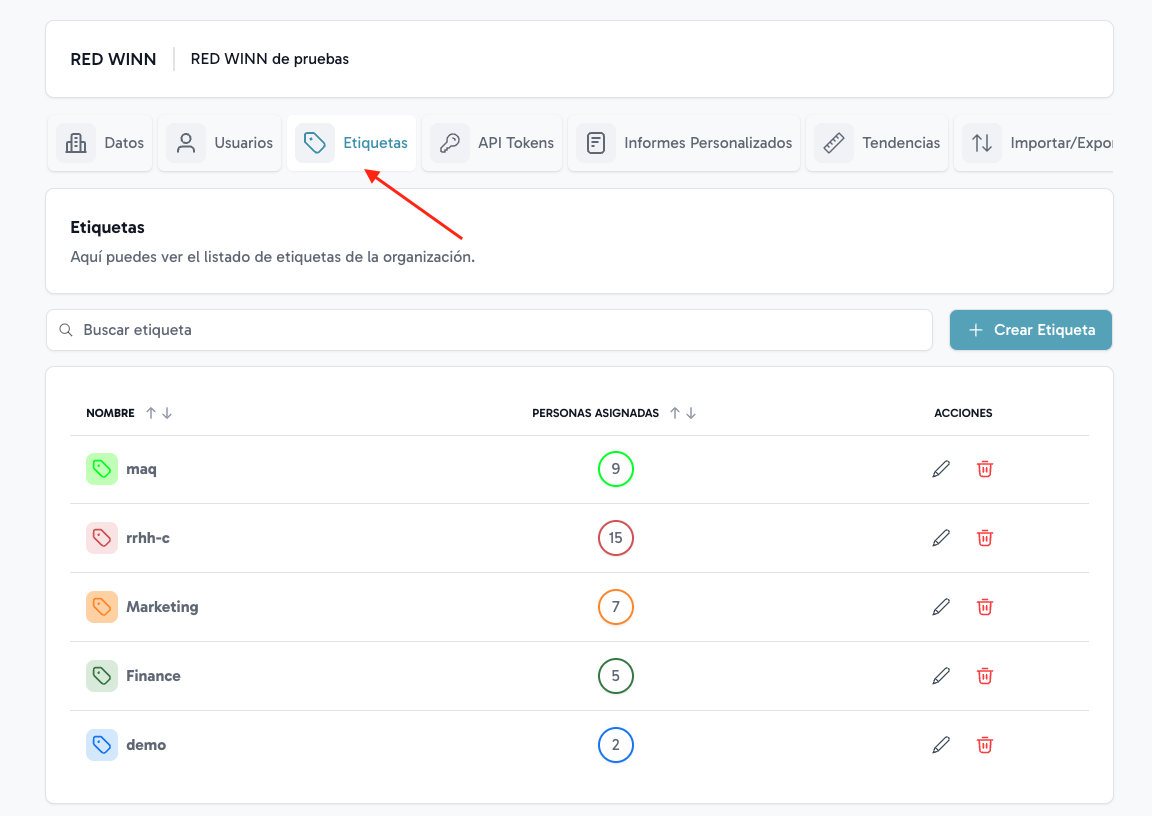
Task: Sort Personas Asignadas ascending with up arrow
Action: pyautogui.click(x=675, y=413)
